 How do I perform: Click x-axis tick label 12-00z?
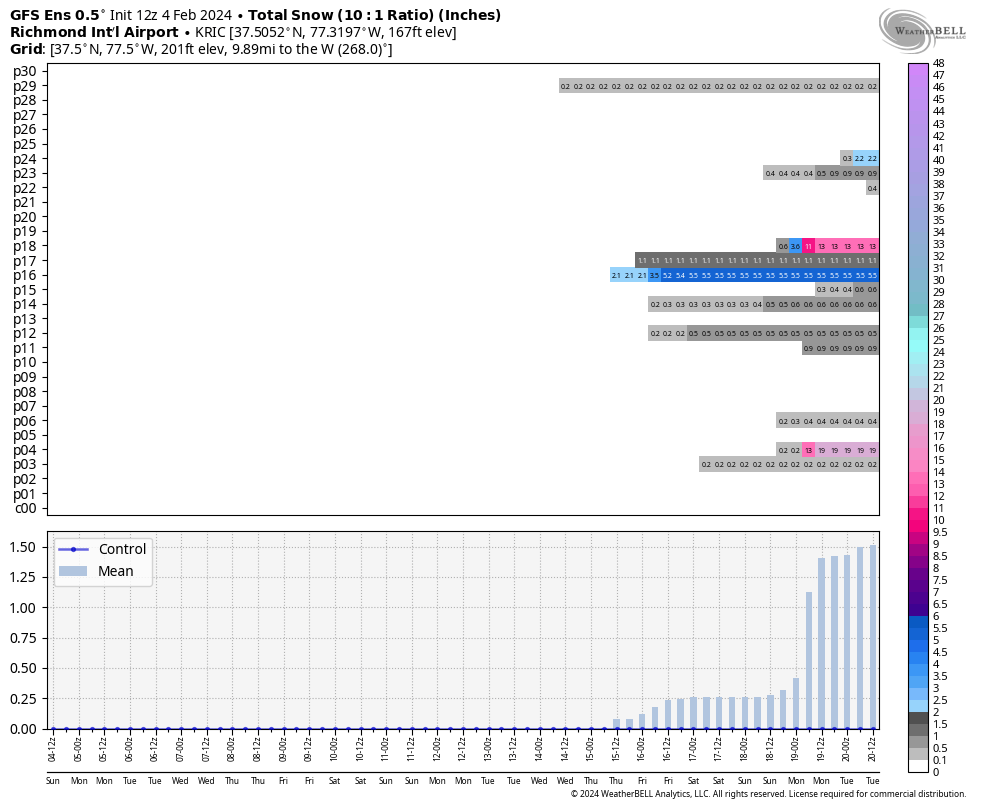pyautogui.click(x=437, y=750)
